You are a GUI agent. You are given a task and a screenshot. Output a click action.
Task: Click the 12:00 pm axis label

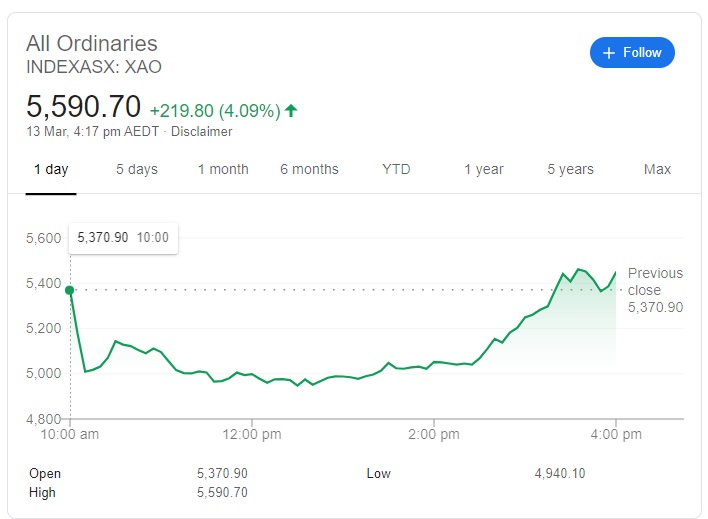[x=252, y=435]
